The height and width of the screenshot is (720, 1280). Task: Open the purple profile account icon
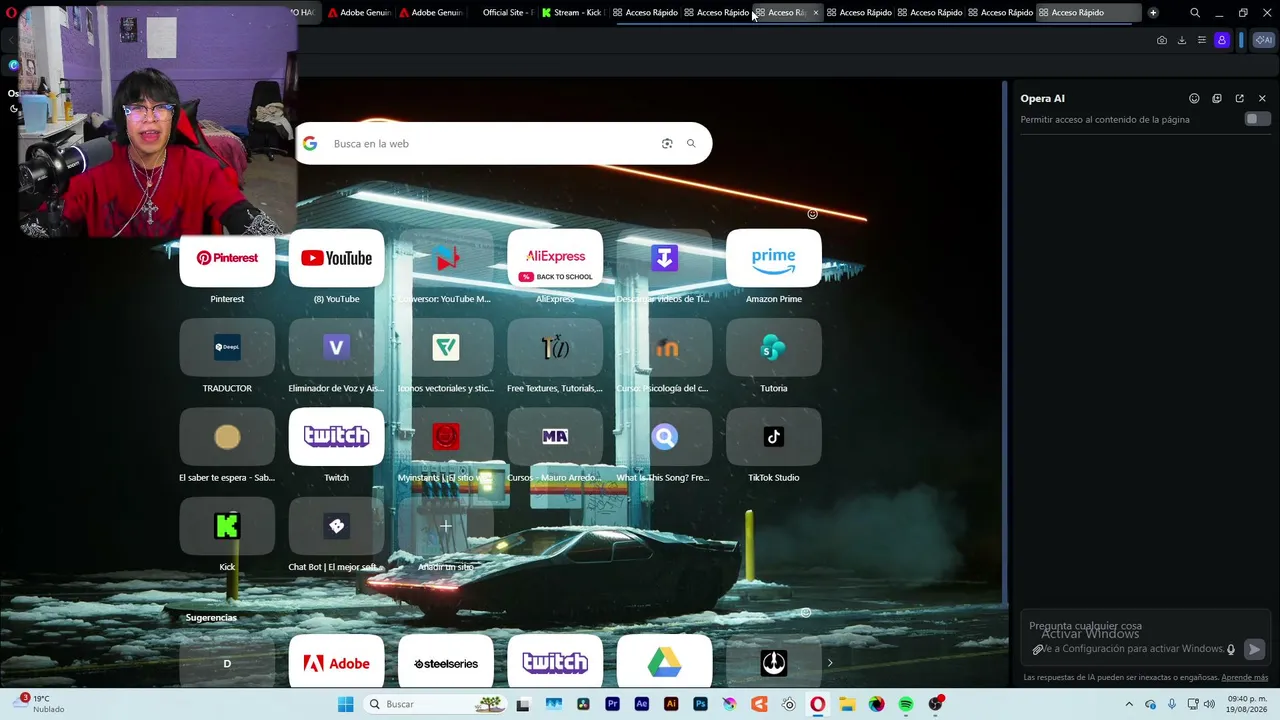point(1222,40)
